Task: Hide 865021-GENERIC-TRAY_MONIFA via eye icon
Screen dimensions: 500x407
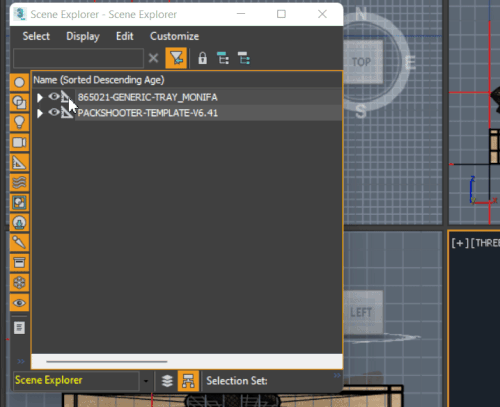Action: (x=54, y=97)
